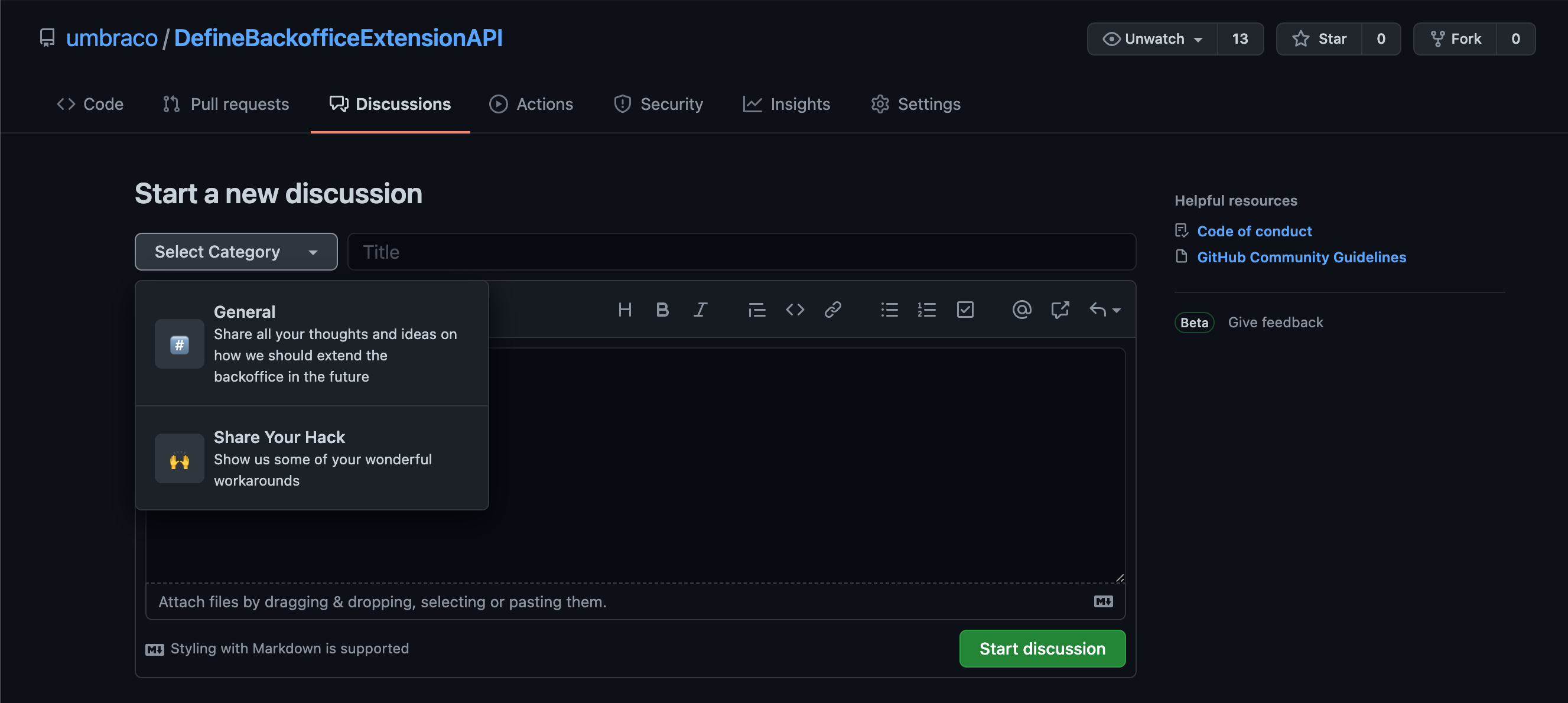Star this repository
Screen dimensions: 1568x703
point(1319,39)
